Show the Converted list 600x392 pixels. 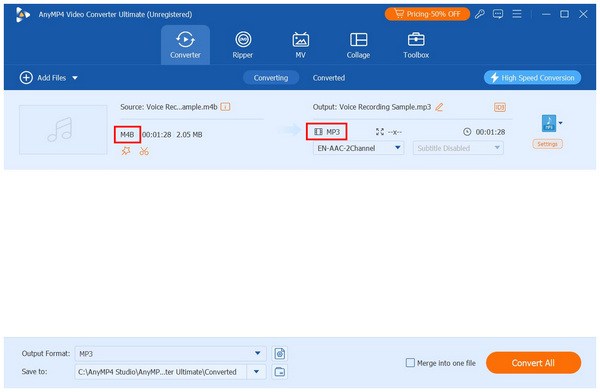(x=329, y=78)
